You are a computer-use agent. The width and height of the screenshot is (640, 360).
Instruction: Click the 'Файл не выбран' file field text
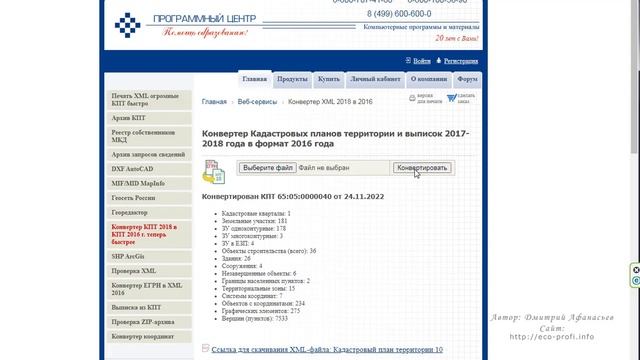324,168
